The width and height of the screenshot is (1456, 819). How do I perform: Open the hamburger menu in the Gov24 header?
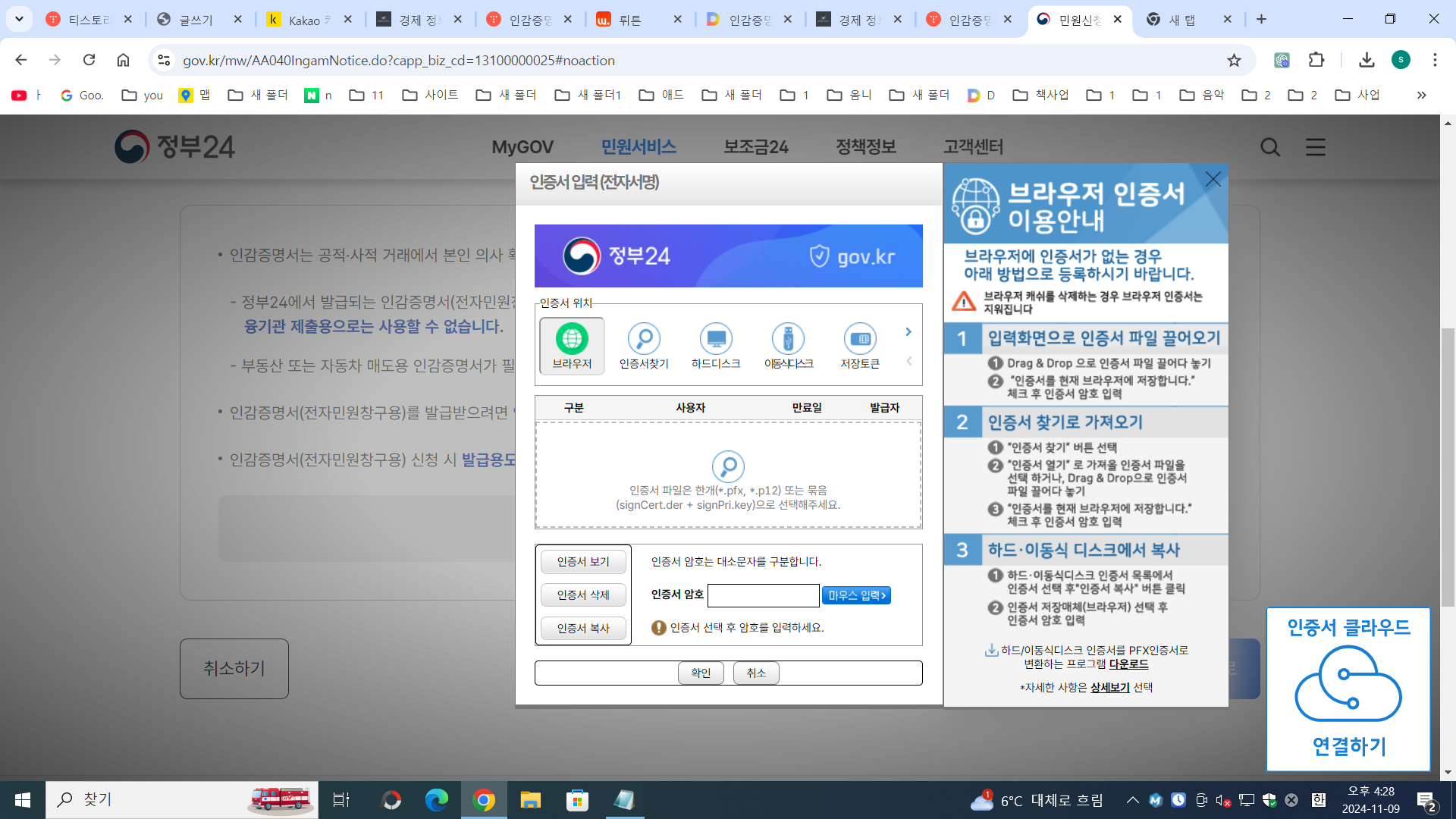tap(1316, 147)
